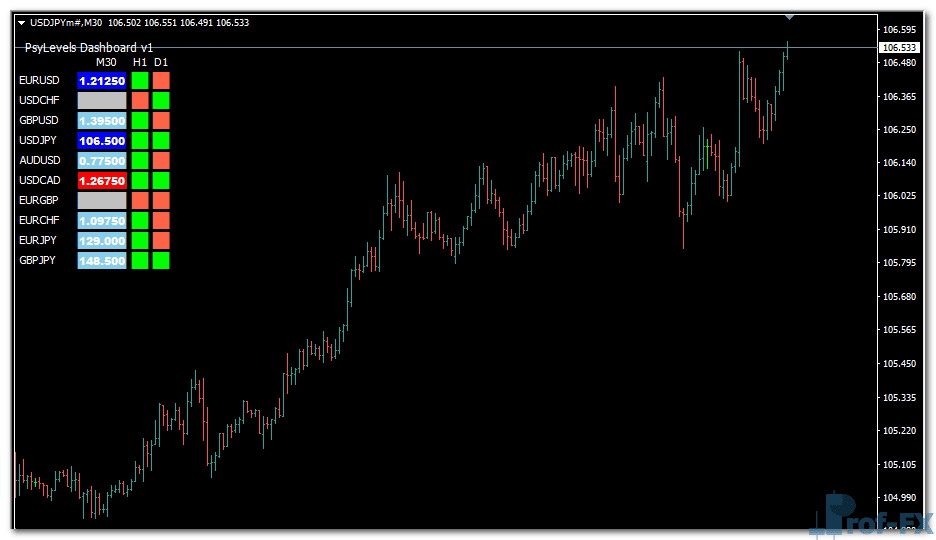Screen dimensions: 936x540
Task: Click the D1 column header
Action: coord(161,62)
